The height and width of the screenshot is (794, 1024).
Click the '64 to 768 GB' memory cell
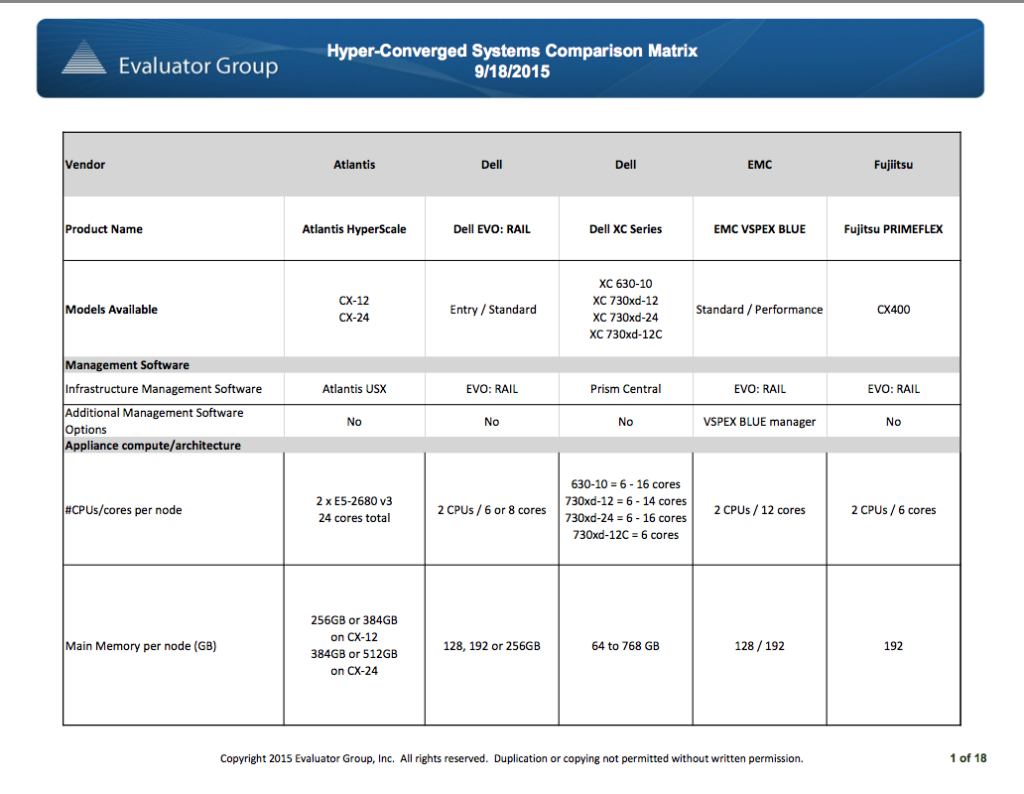(626, 646)
